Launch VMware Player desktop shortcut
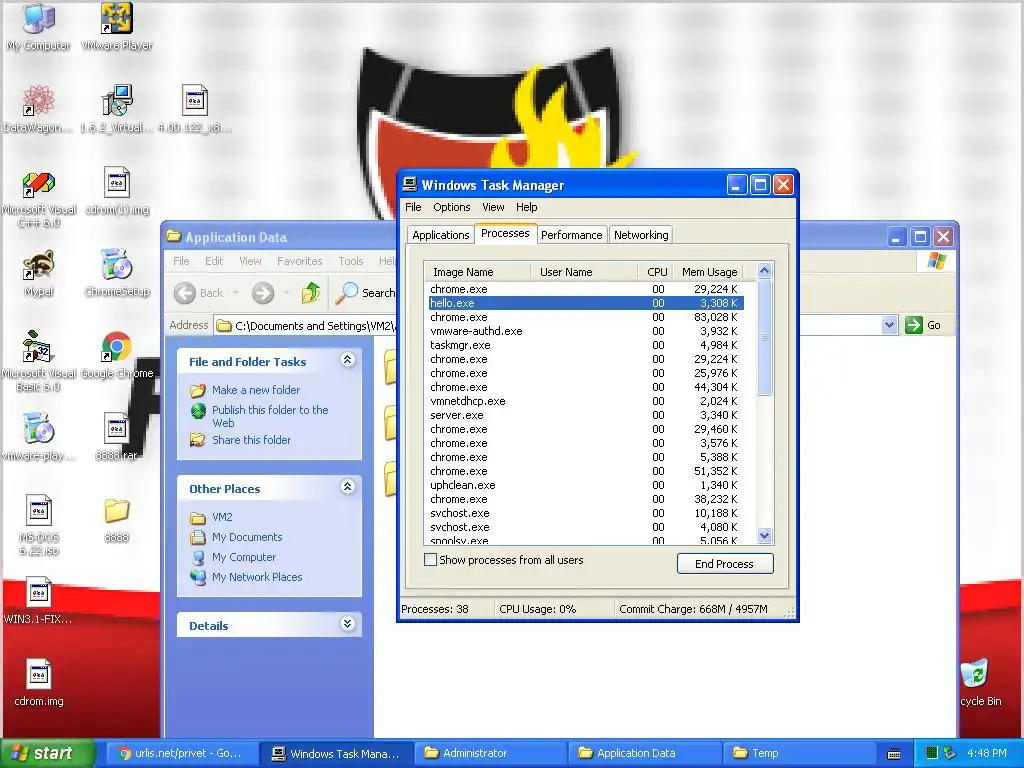 point(117,26)
